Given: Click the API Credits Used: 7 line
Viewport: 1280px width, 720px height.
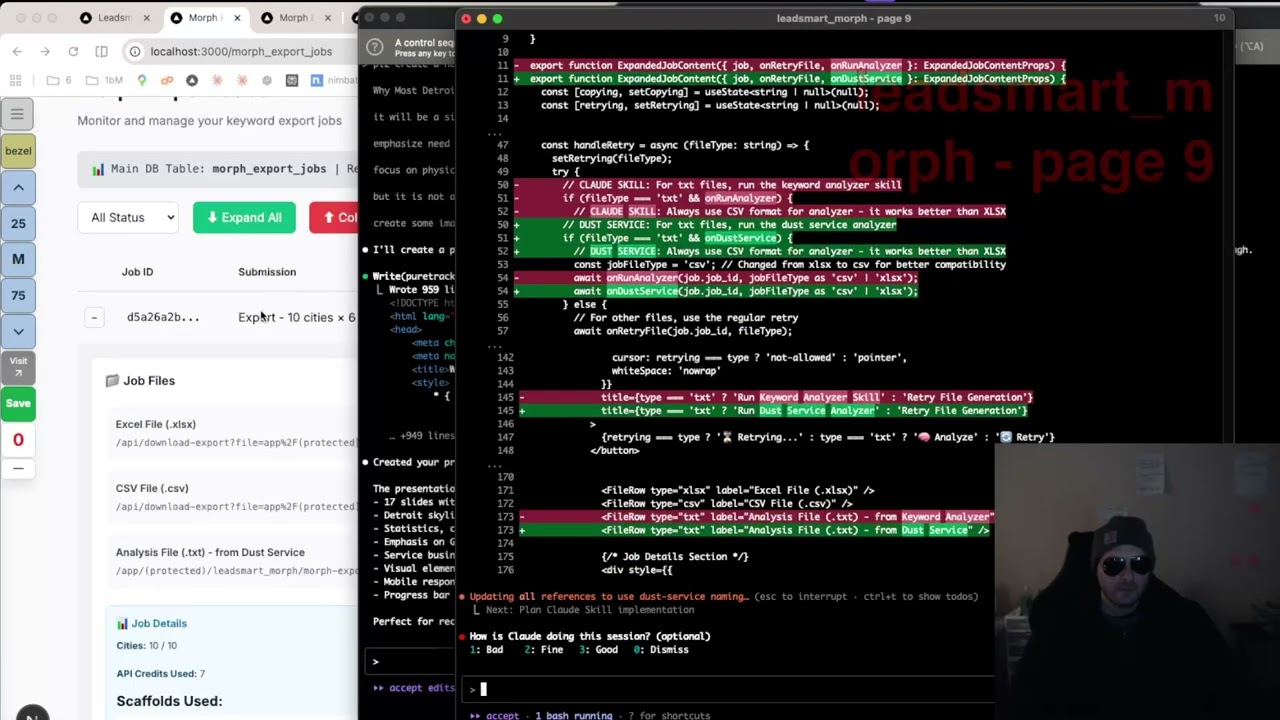Looking at the screenshot, I should pos(160,674).
